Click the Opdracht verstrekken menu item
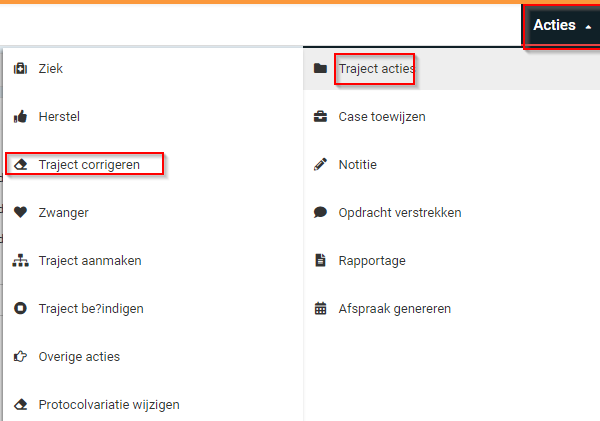The image size is (600, 421). click(399, 212)
